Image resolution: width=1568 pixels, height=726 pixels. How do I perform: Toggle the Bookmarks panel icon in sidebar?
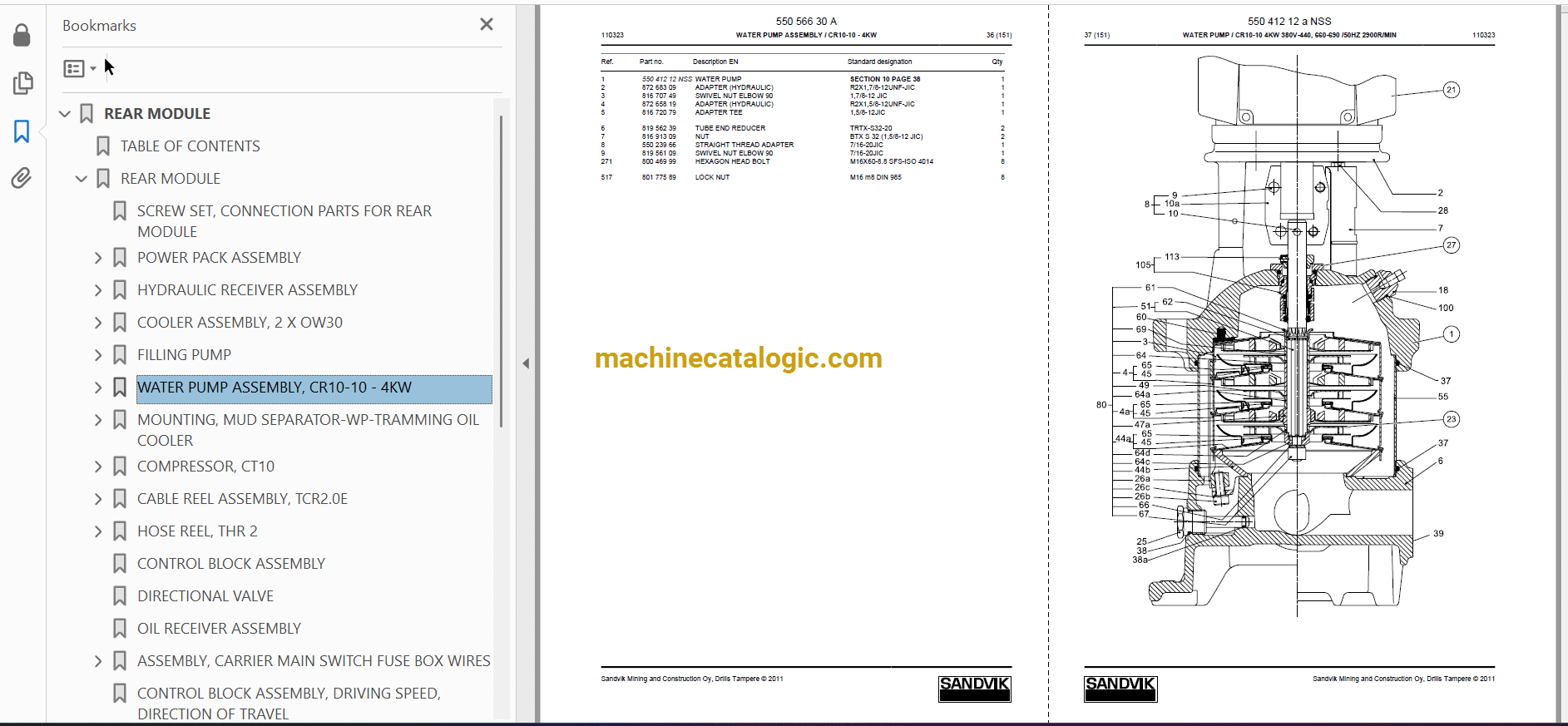22,131
